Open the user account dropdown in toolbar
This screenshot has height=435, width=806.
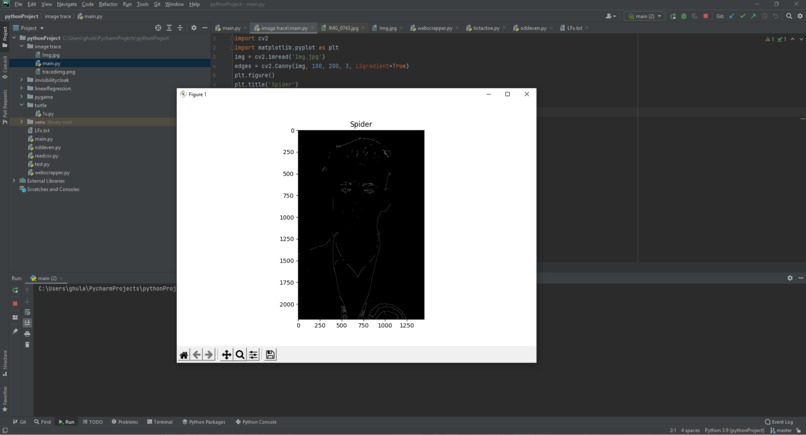(x=611, y=16)
